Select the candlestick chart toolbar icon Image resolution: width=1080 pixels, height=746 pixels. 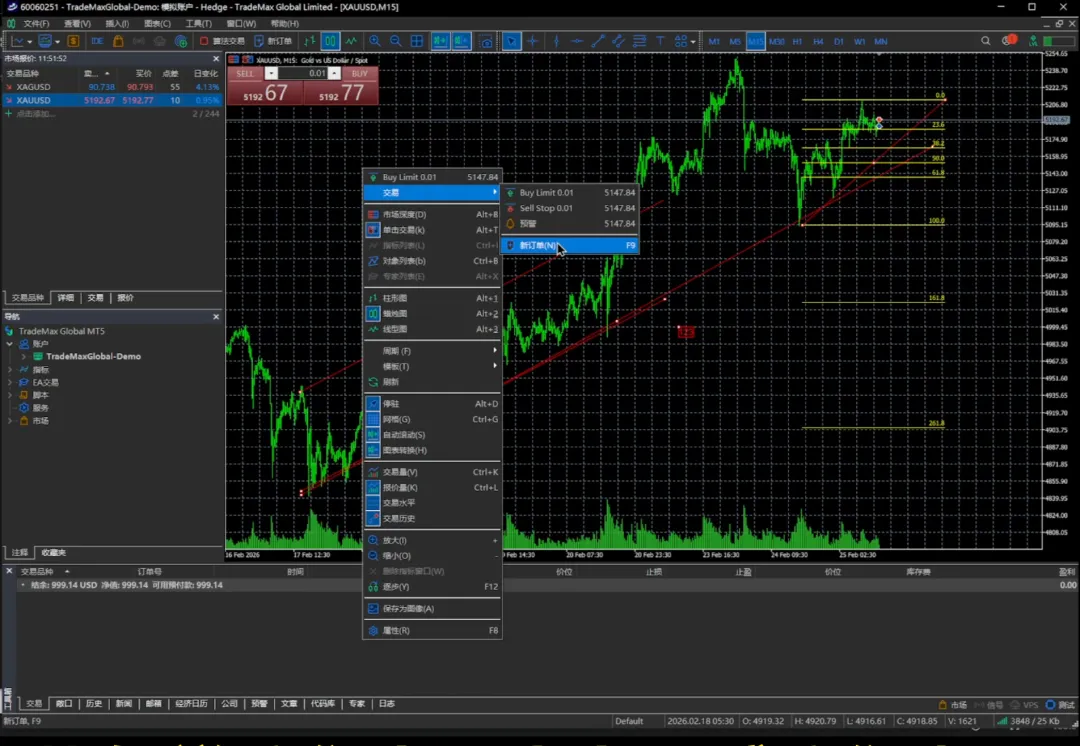(330, 41)
